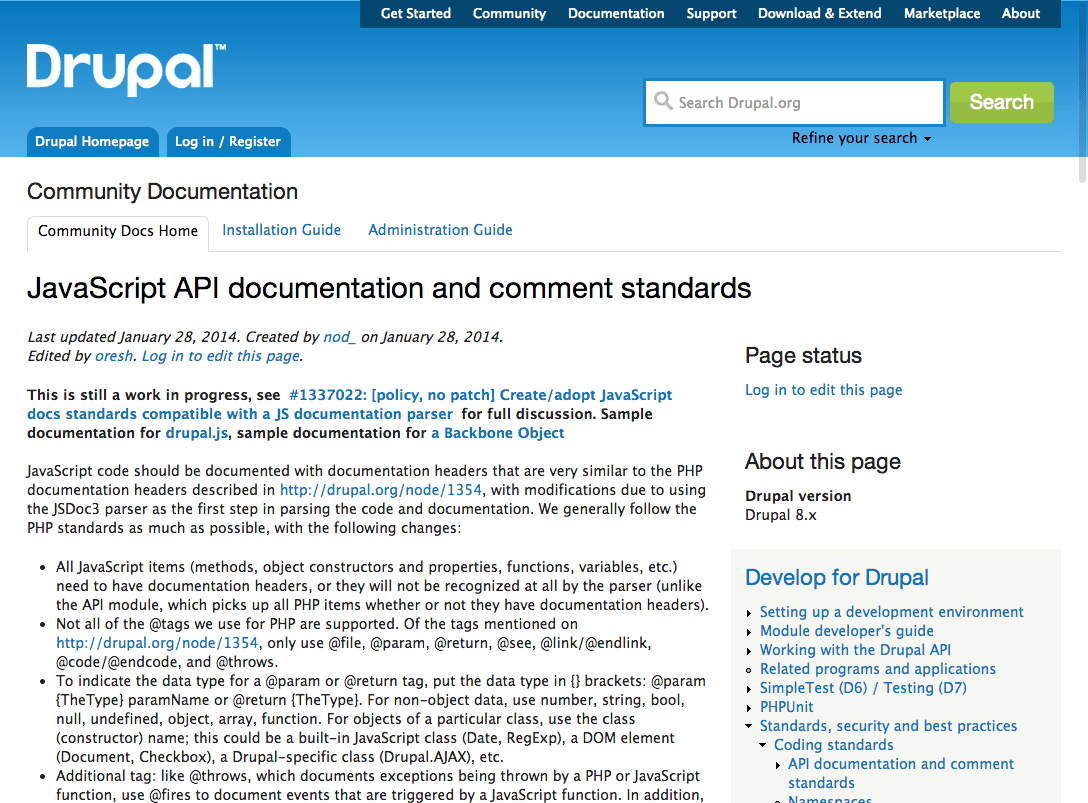
Task: Open author nod_ profile link
Action: [x=339, y=337]
